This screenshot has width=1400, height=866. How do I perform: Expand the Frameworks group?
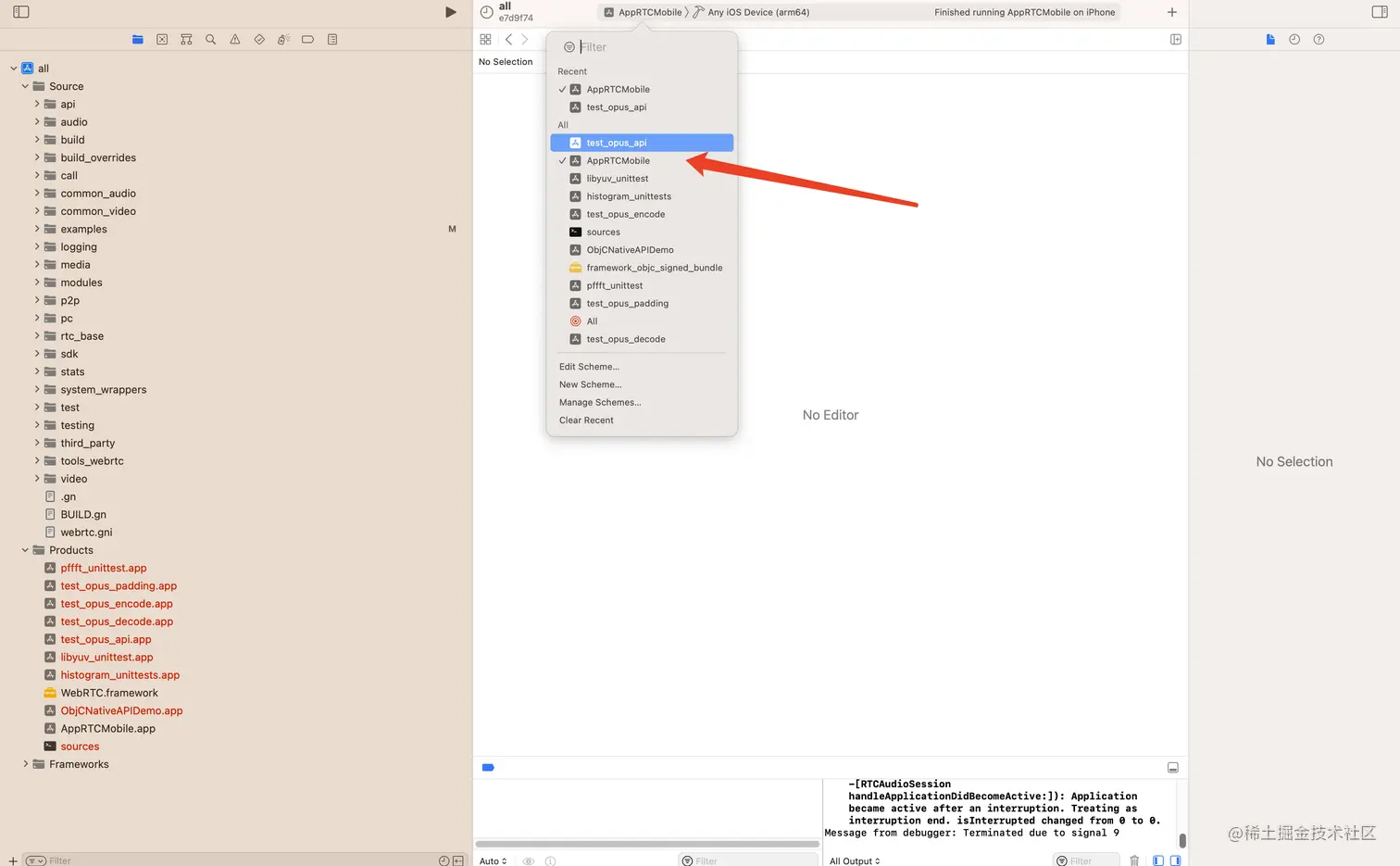pos(25,764)
